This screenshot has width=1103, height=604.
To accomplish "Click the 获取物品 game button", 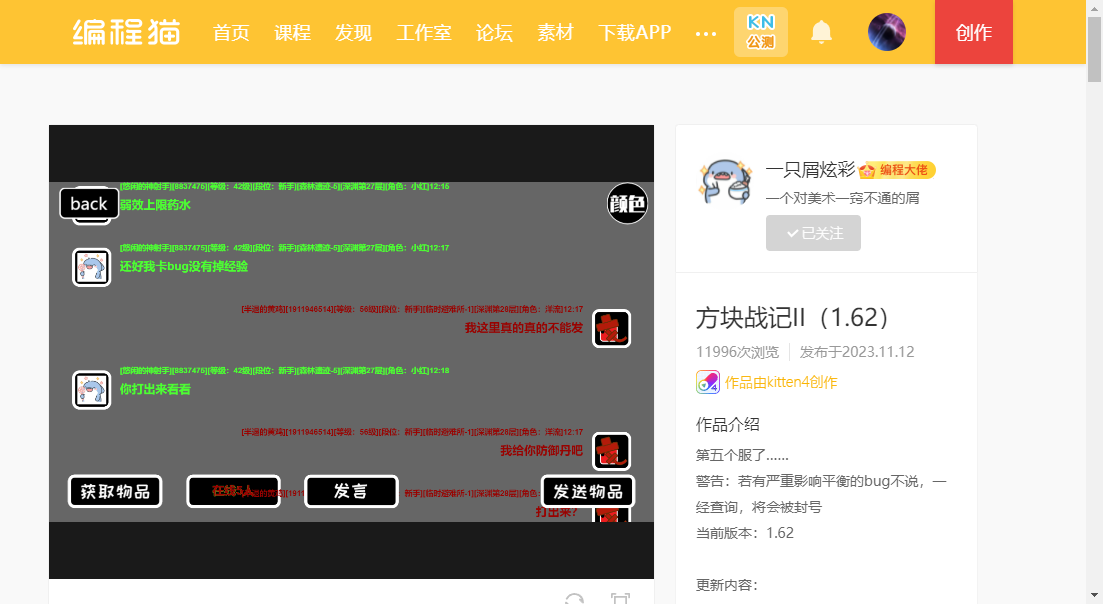I will pyautogui.click(x=115, y=491).
